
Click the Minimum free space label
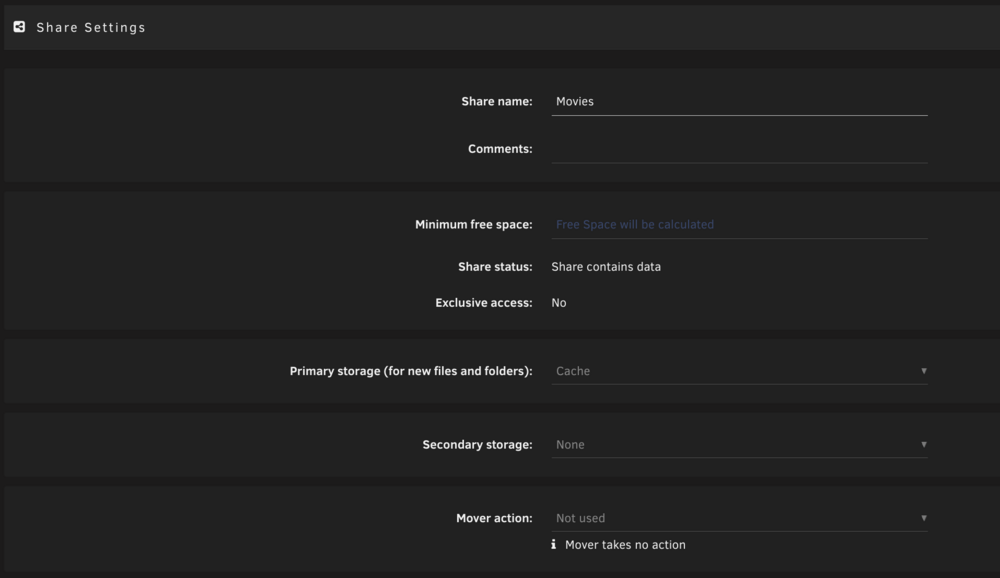coord(474,225)
